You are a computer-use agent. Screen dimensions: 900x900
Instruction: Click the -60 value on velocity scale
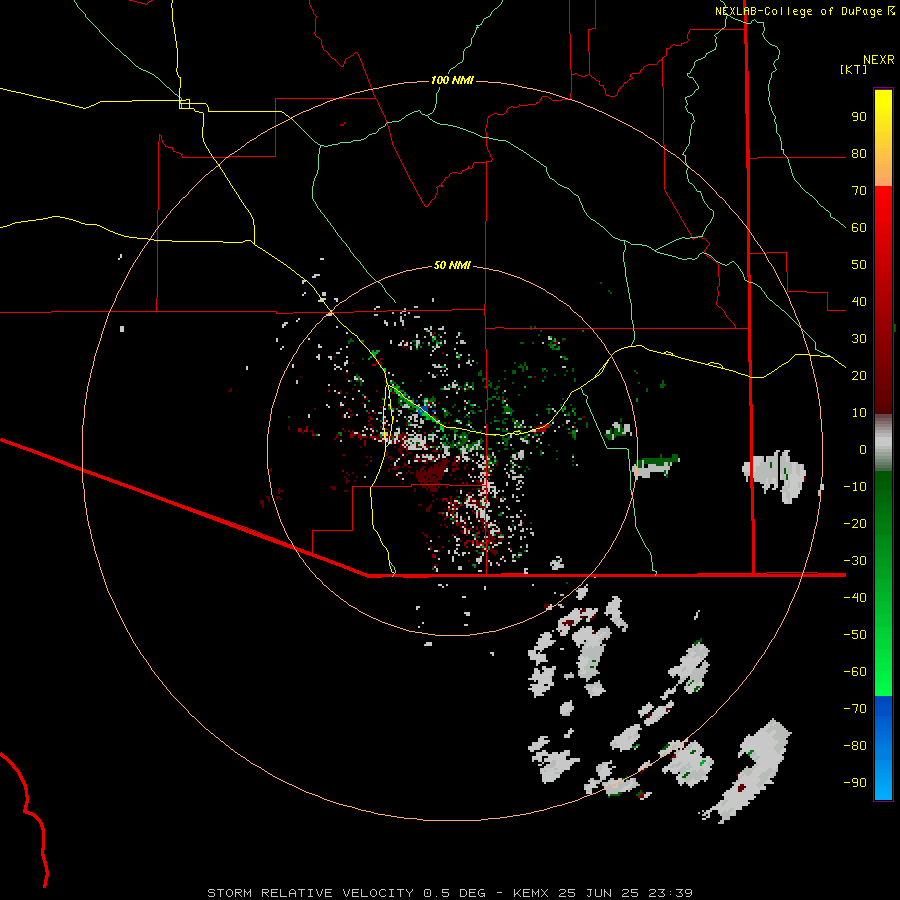(855, 672)
